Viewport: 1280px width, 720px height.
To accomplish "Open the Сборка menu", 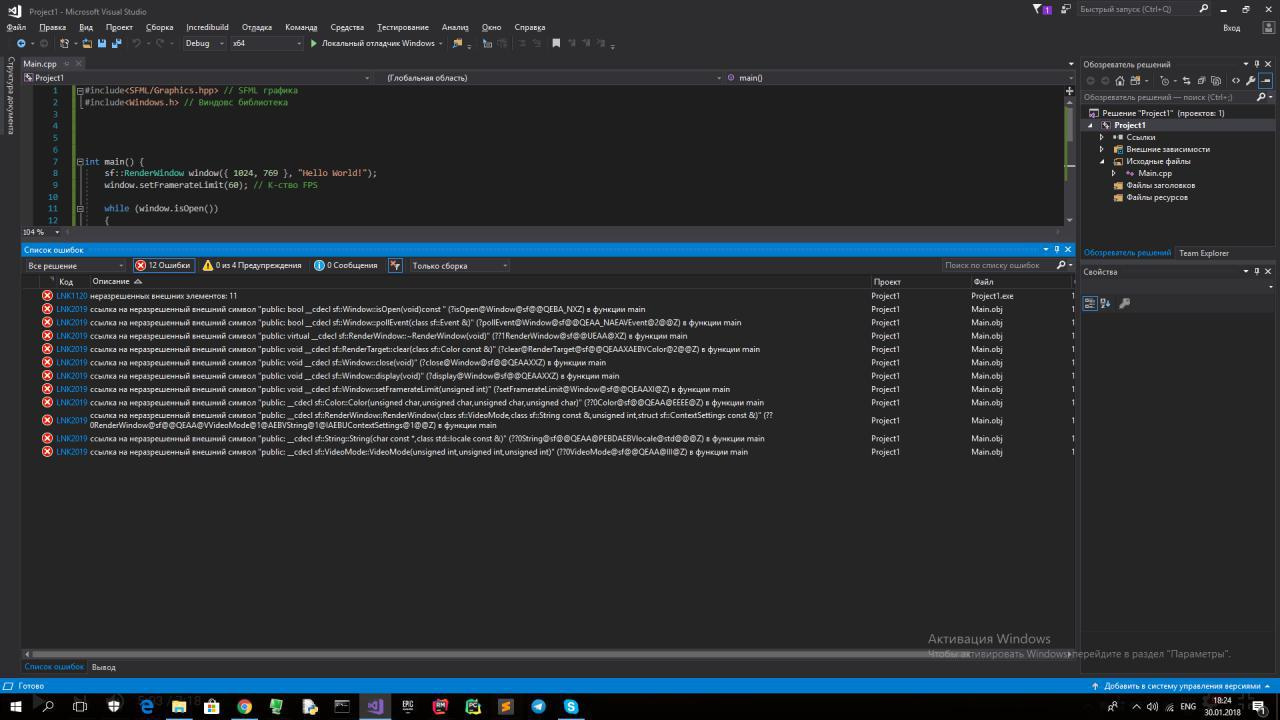I will pos(159,27).
